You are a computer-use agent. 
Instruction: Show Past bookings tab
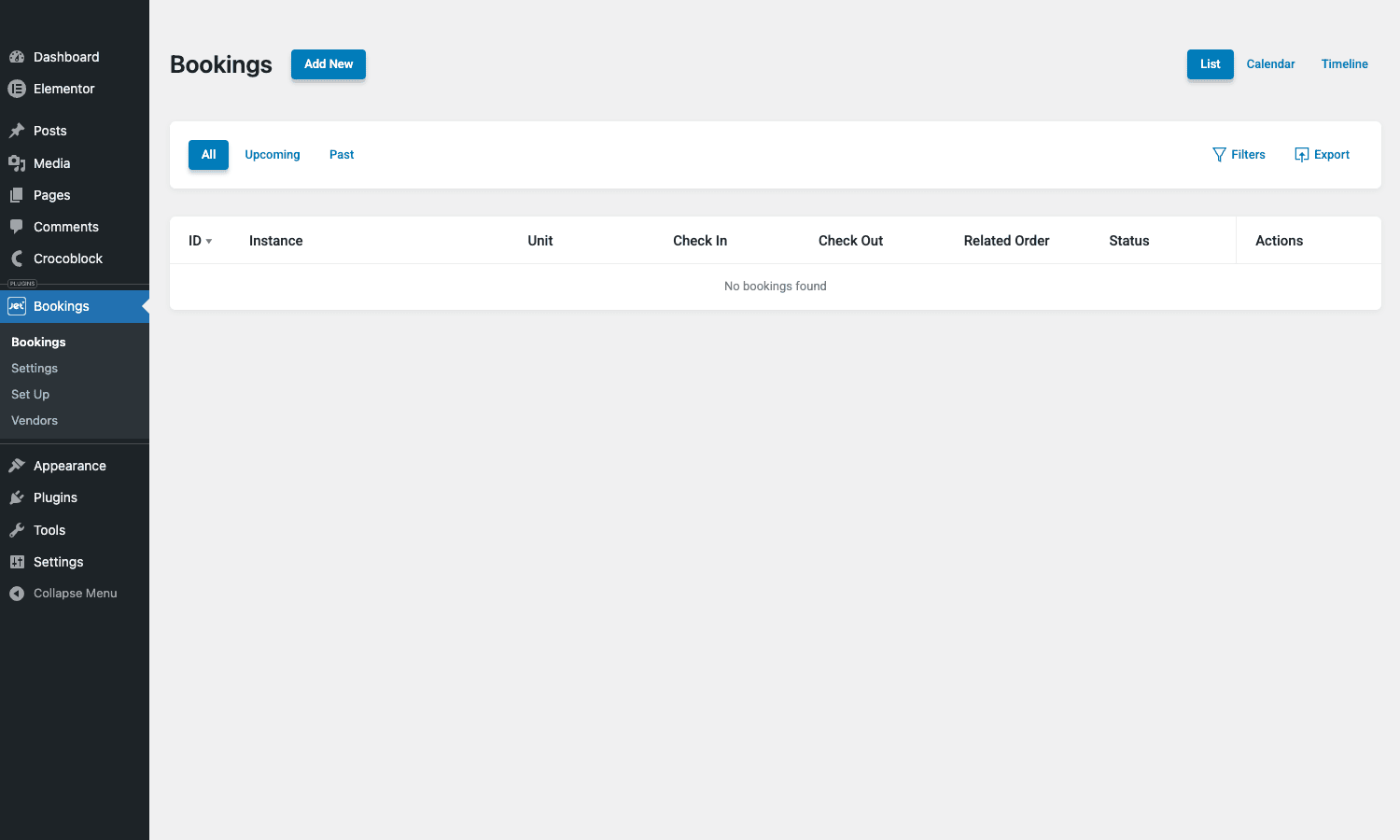(x=342, y=155)
